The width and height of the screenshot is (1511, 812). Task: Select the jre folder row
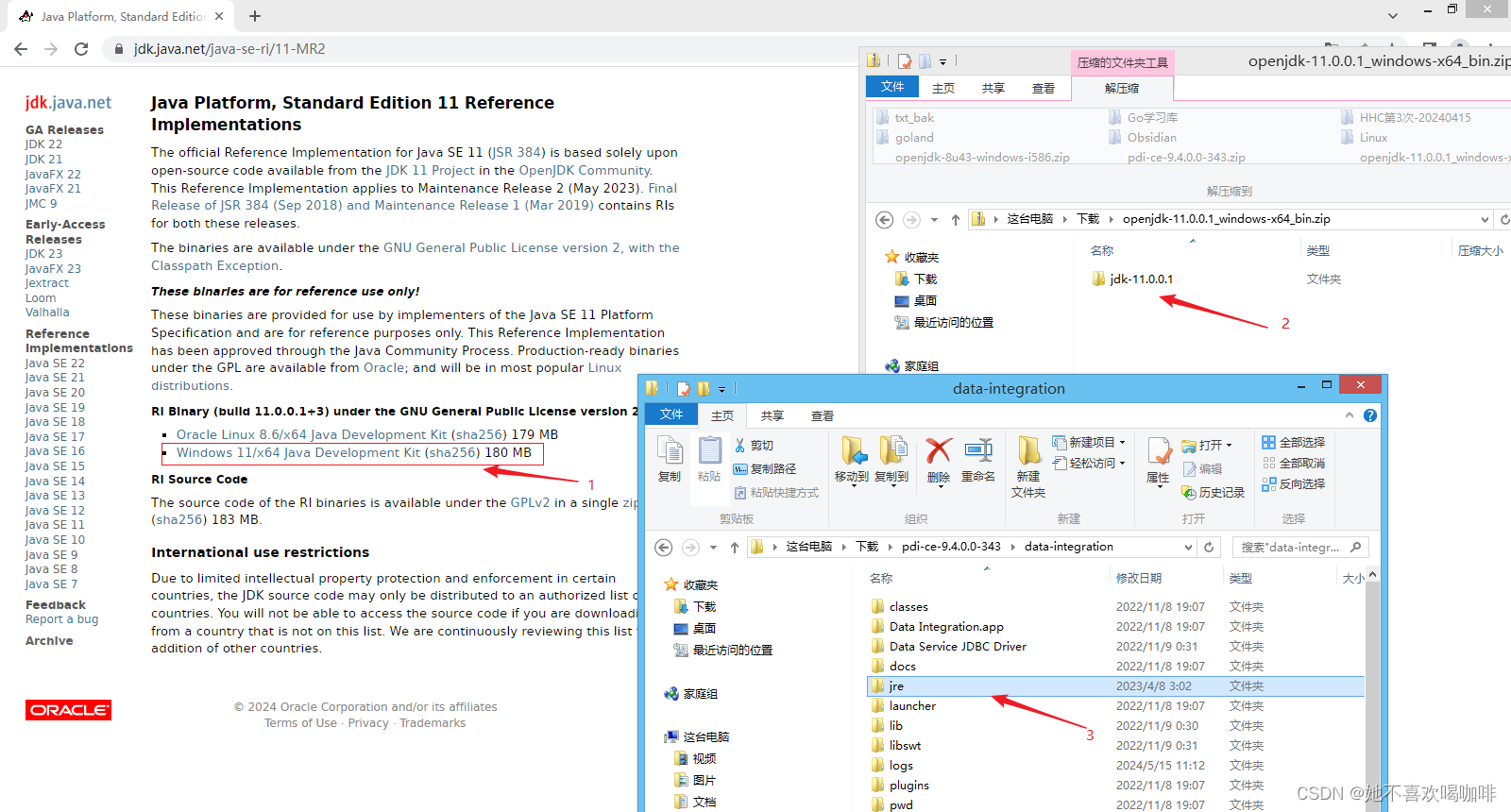[x=1116, y=686]
